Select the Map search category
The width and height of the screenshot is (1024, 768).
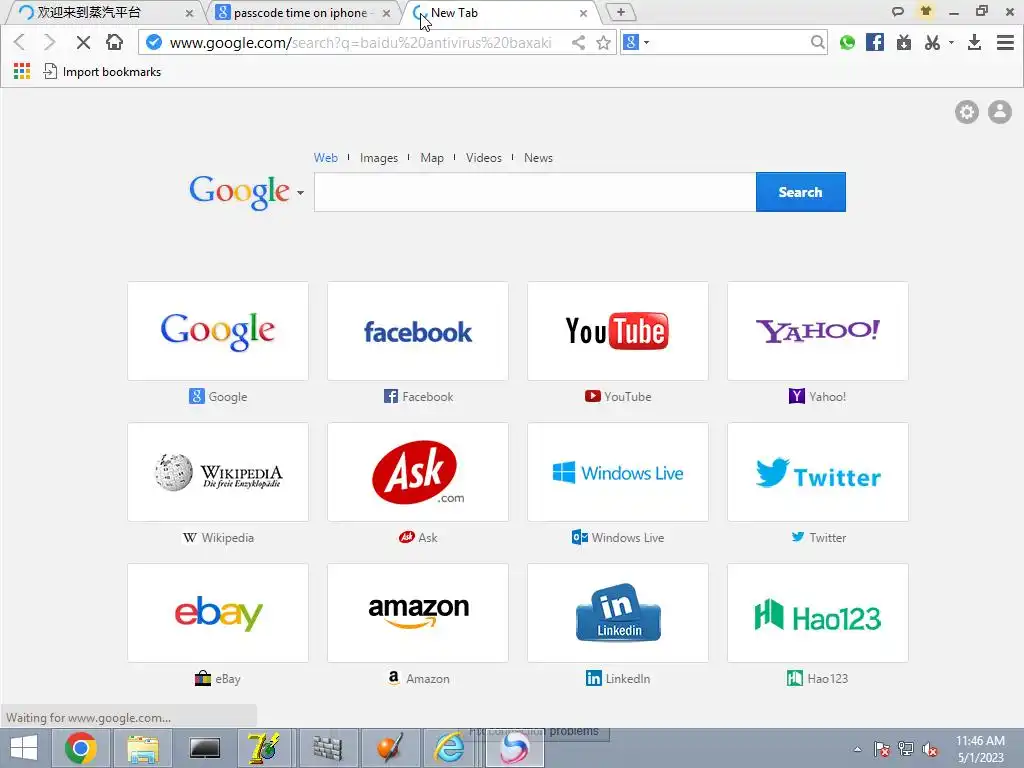[432, 157]
